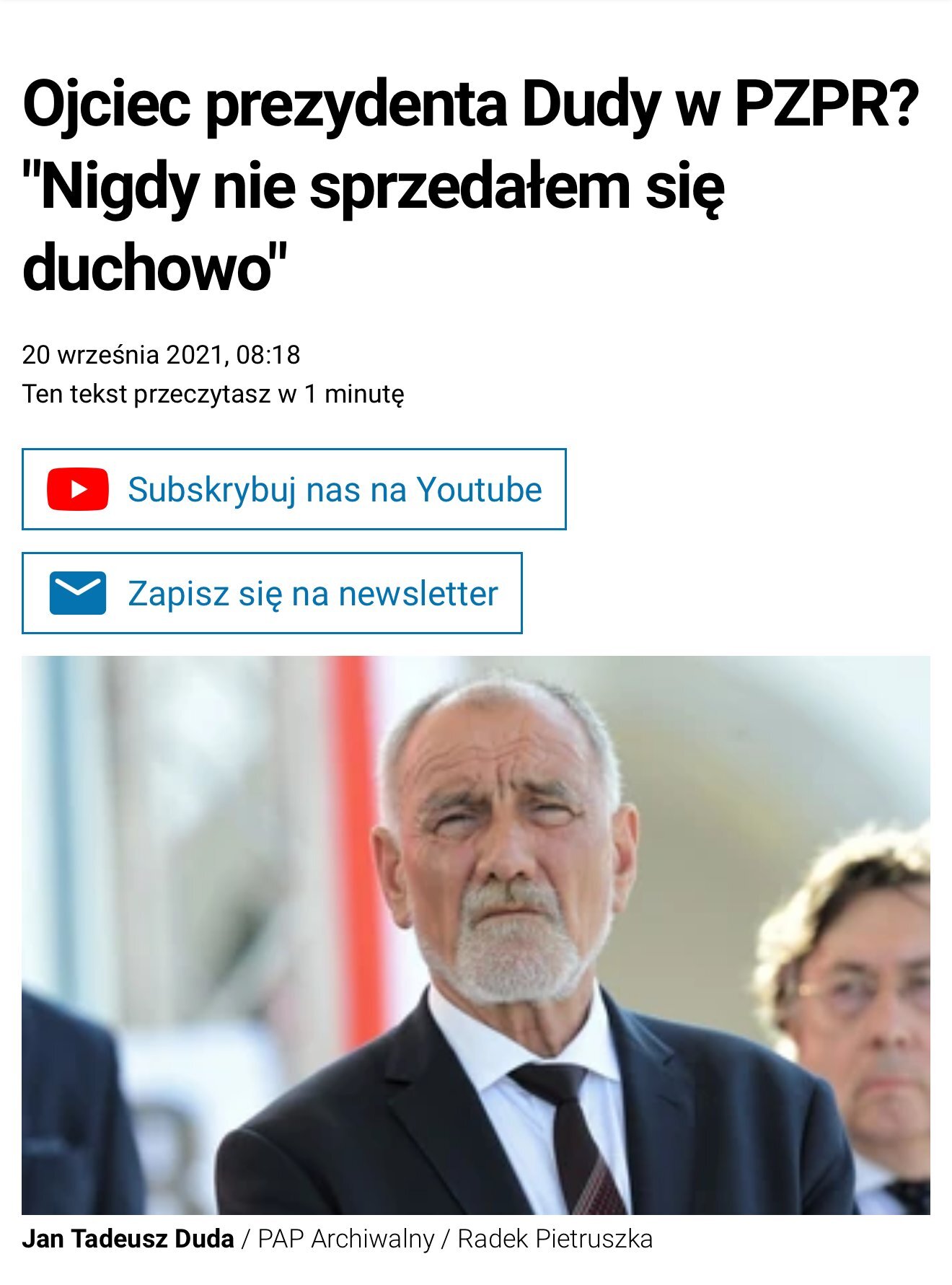
Task: Click the red YouTube play icon
Action: tap(78, 489)
